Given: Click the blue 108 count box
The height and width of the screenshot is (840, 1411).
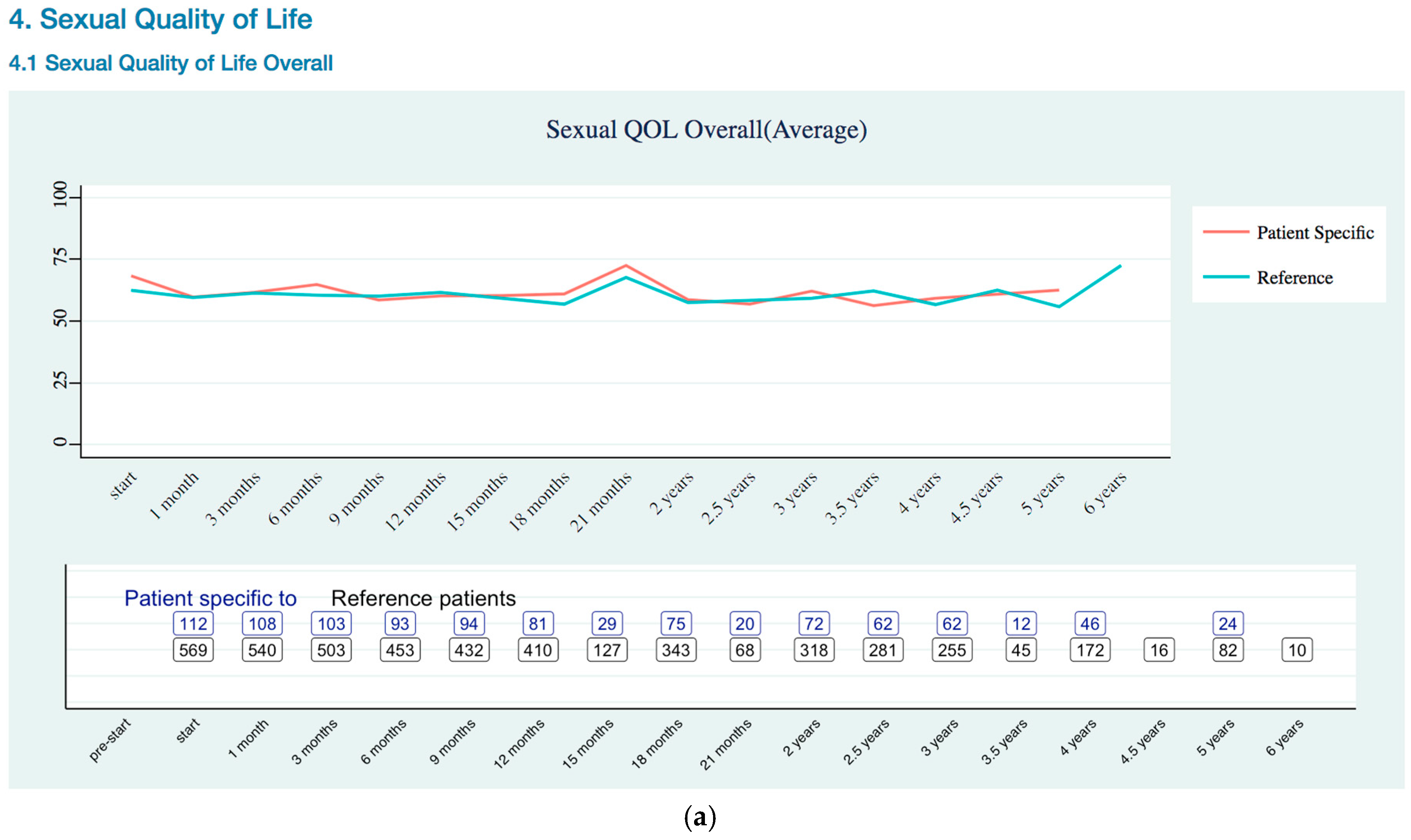Looking at the screenshot, I should pos(262,624).
